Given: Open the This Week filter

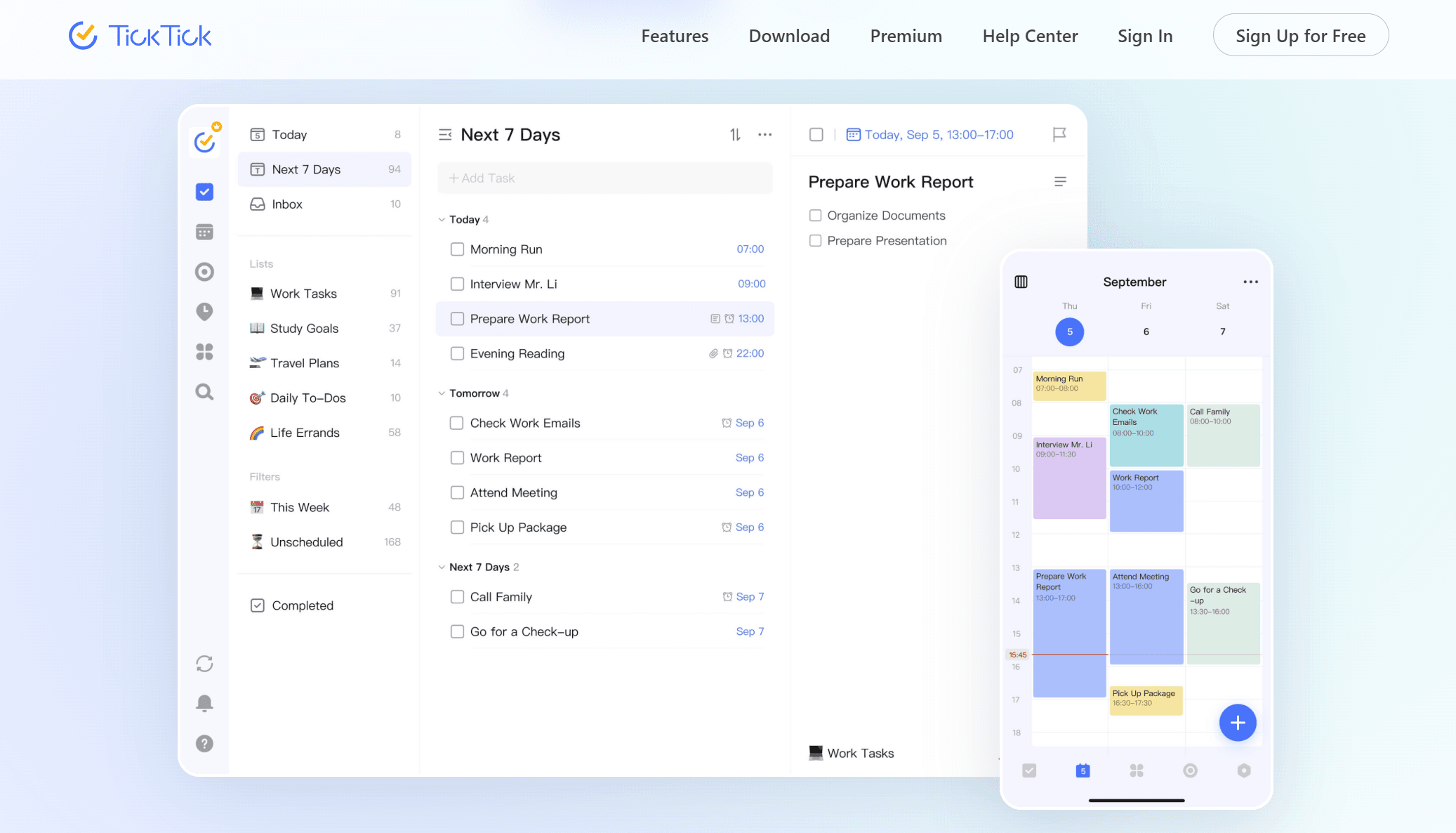Looking at the screenshot, I should (x=300, y=507).
